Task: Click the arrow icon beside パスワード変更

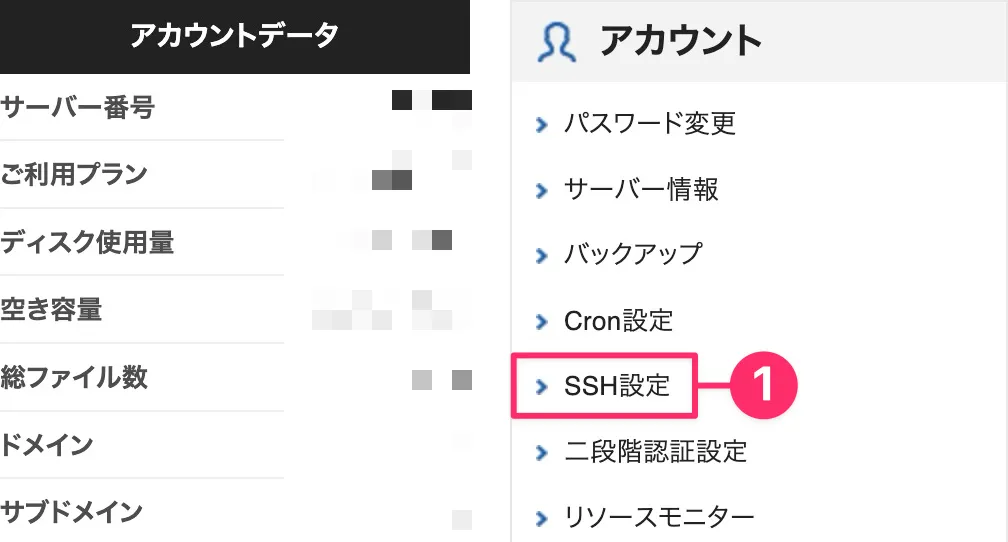Action: point(542,125)
